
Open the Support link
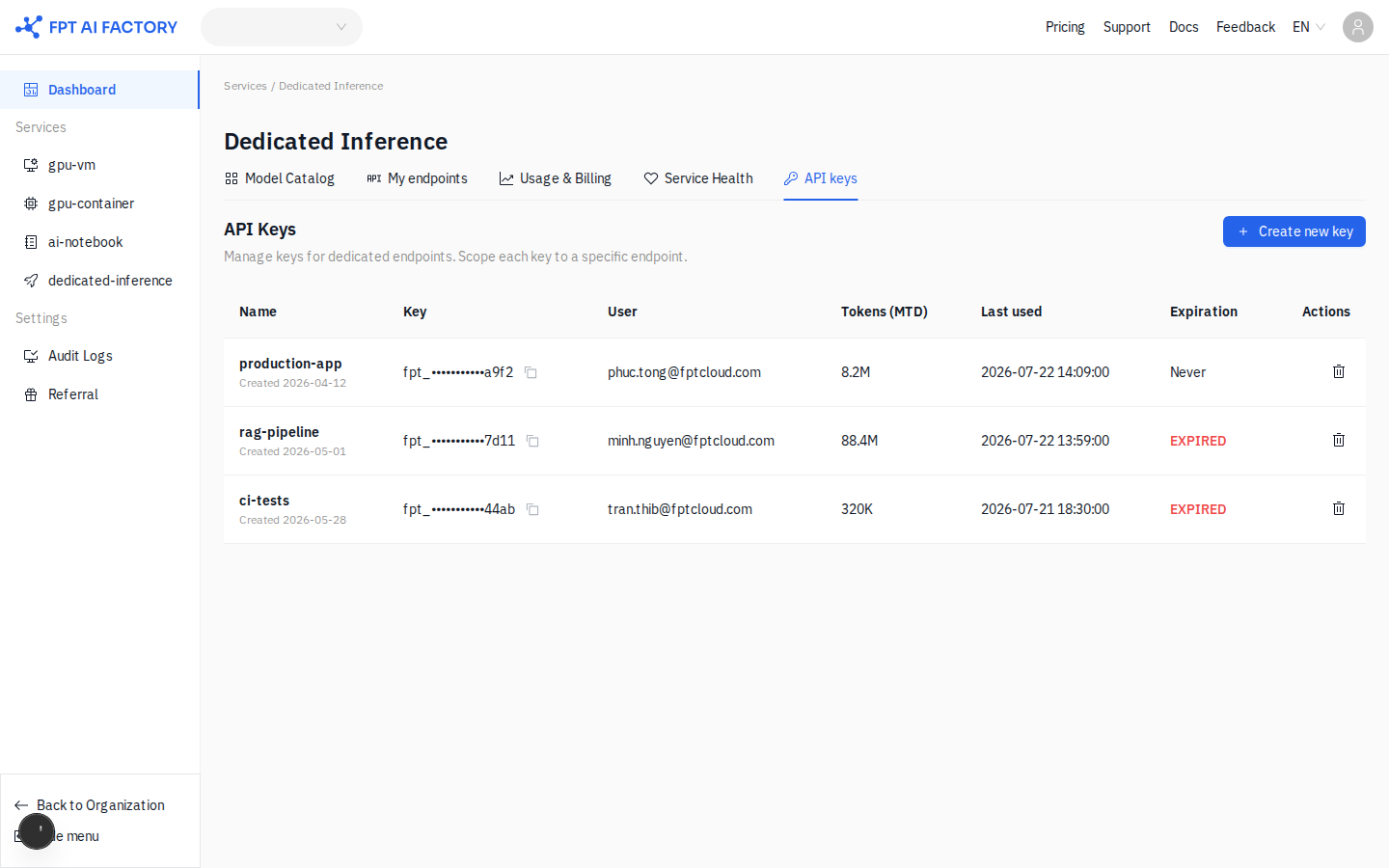(x=1127, y=27)
